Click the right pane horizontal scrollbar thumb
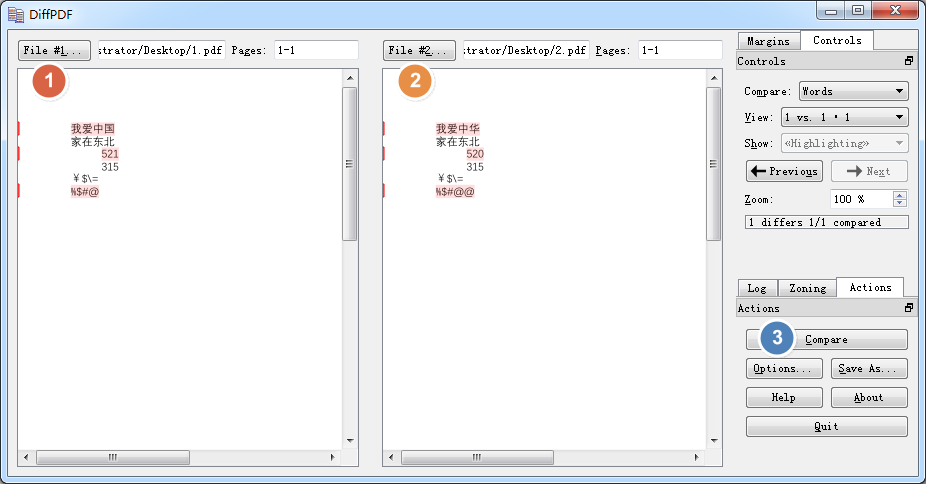926x484 pixels. [477, 457]
